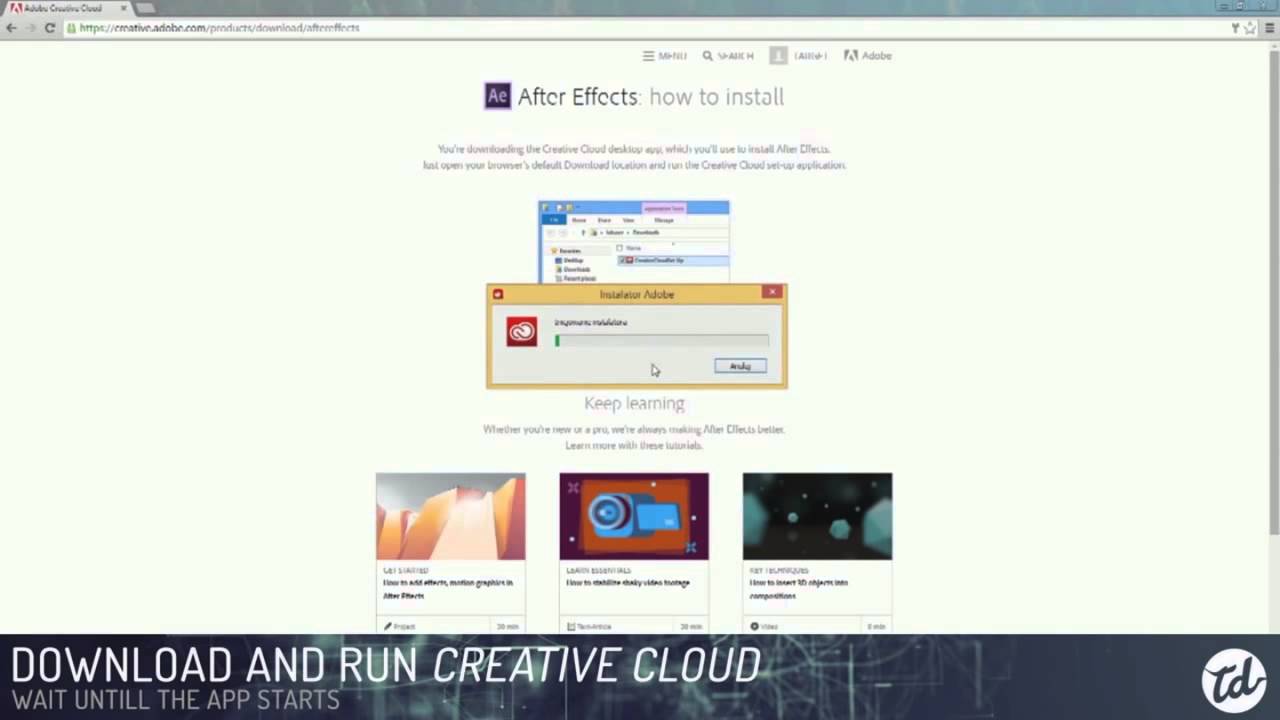
Task: Reload the page with the refresh icon
Action: [49, 28]
